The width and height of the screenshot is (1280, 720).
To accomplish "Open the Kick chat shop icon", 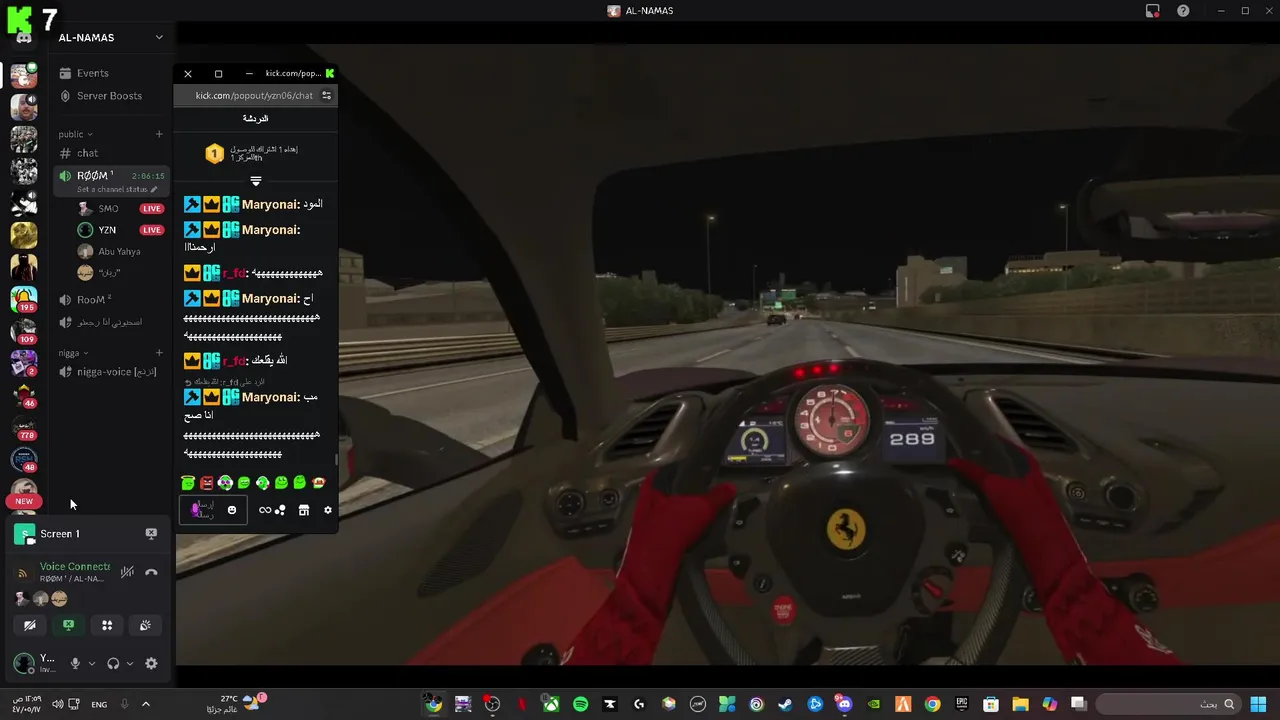I will click(304, 510).
